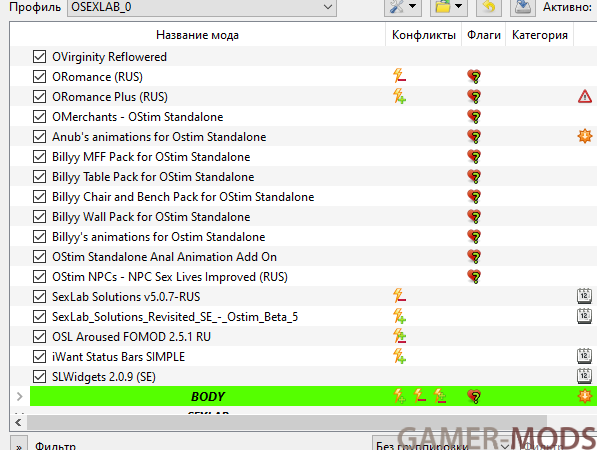The height and width of the screenshot is (450, 597).
Task: Click iWant Status Bars calendar icon
Action: [x=584, y=356]
